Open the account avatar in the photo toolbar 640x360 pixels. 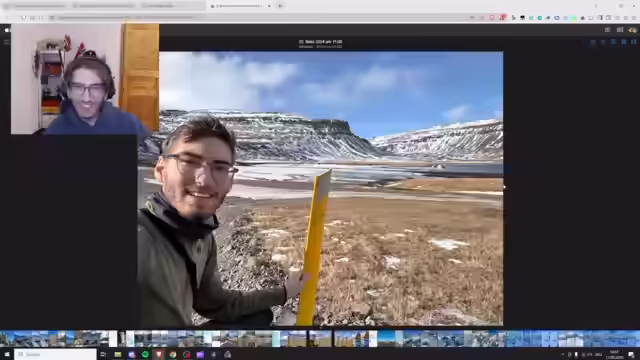pyautogui.click(x=633, y=30)
